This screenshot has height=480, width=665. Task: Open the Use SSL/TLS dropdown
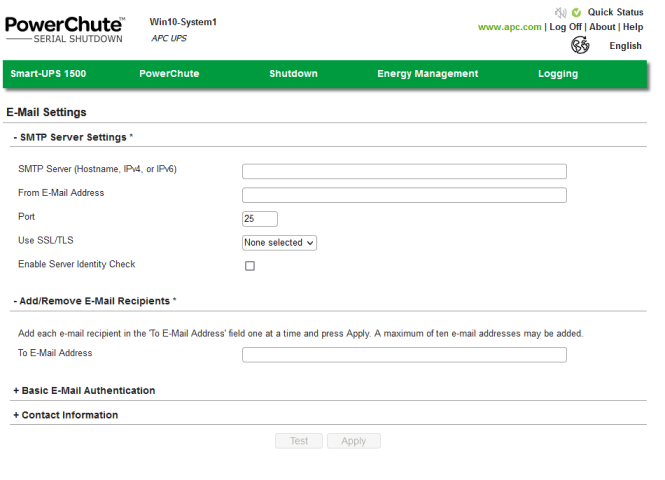(279, 243)
